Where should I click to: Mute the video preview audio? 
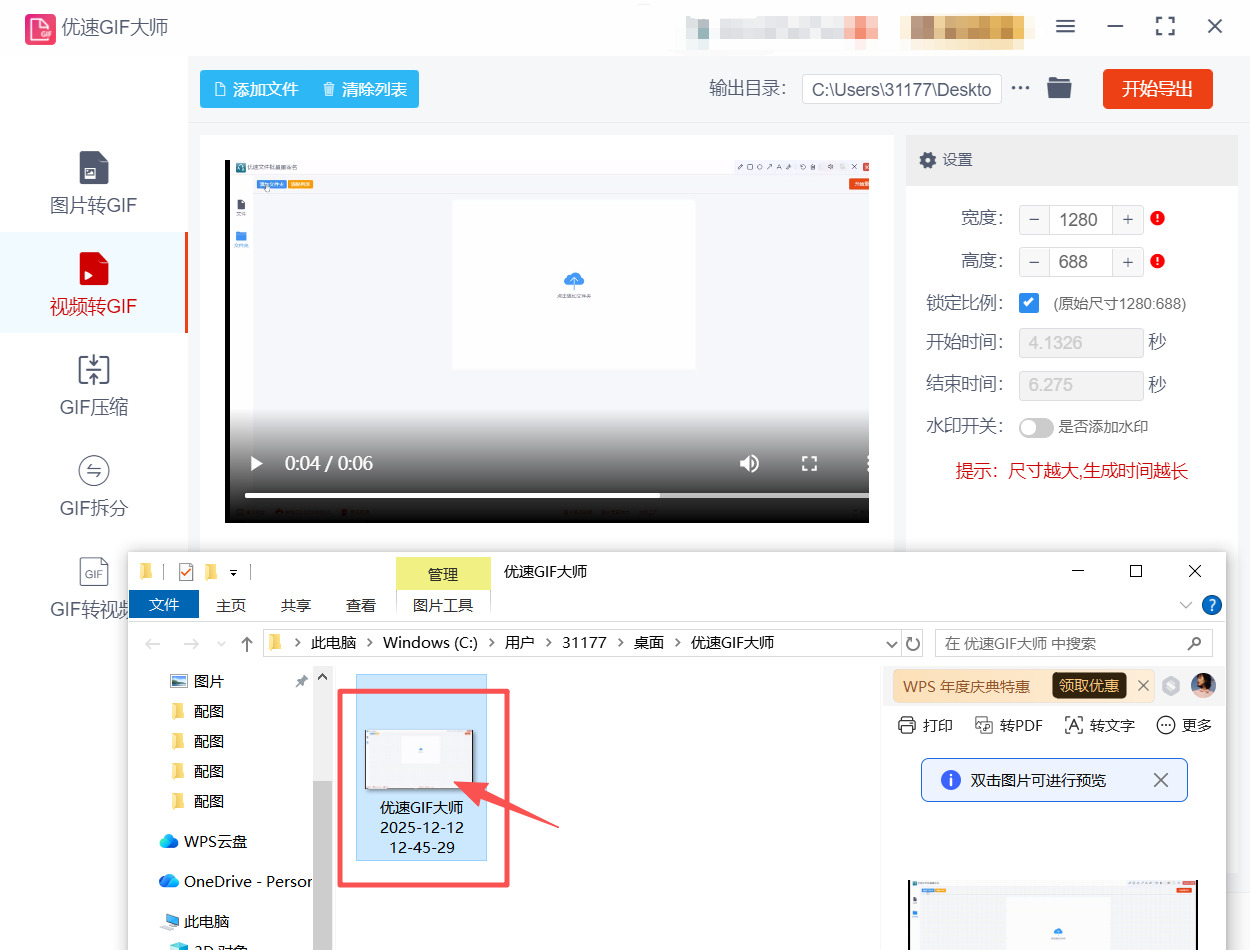click(x=749, y=463)
